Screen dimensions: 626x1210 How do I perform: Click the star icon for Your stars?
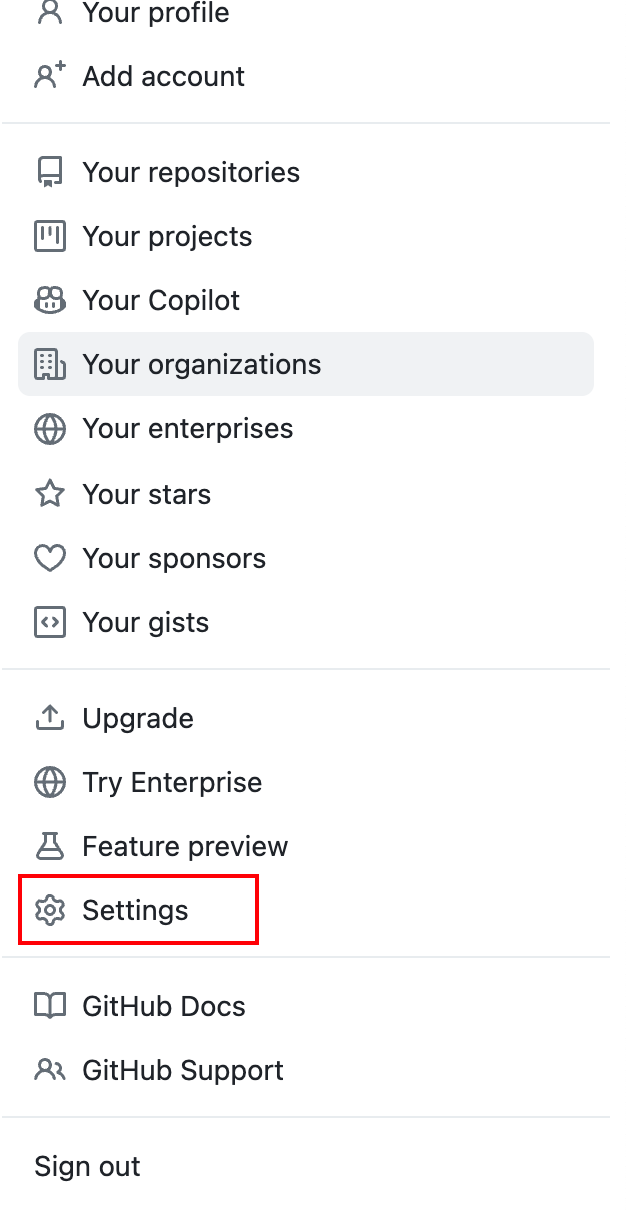[x=49, y=494]
